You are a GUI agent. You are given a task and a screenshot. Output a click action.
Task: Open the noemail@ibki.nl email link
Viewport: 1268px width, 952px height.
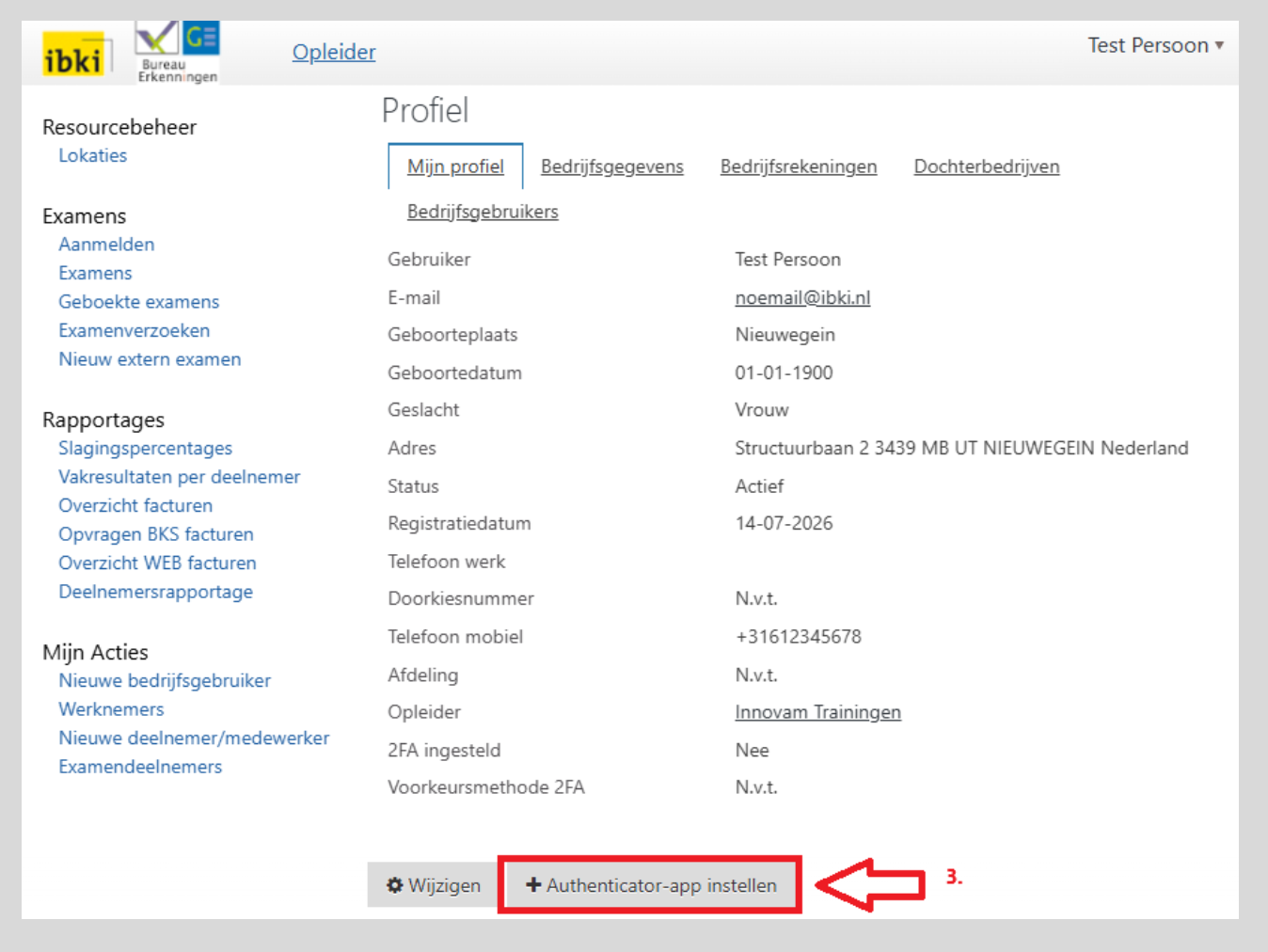pos(802,297)
